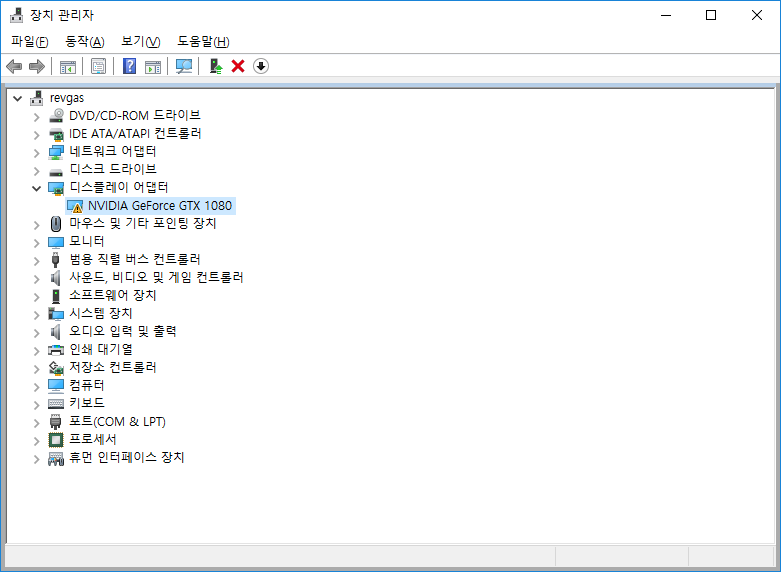This screenshot has width=781, height=572.
Task: Click the USB 범용 직렬 버스 icon
Action: click(x=56, y=260)
